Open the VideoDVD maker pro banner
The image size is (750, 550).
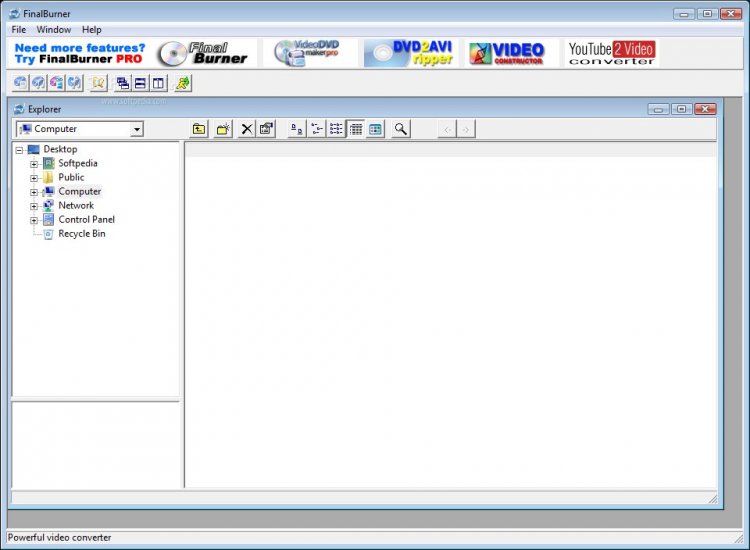pos(308,53)
